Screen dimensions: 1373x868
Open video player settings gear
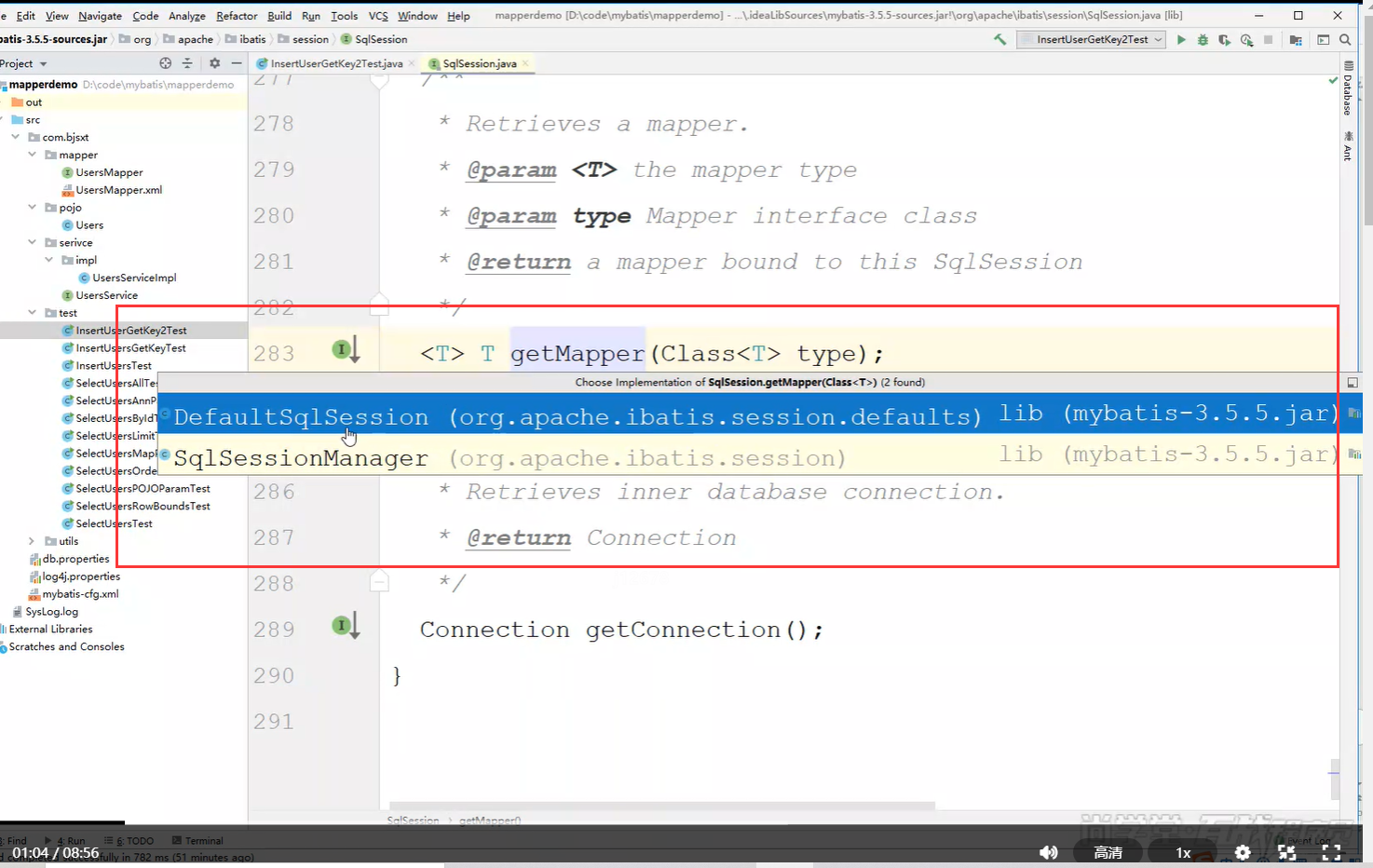(x=1243, y=852)
